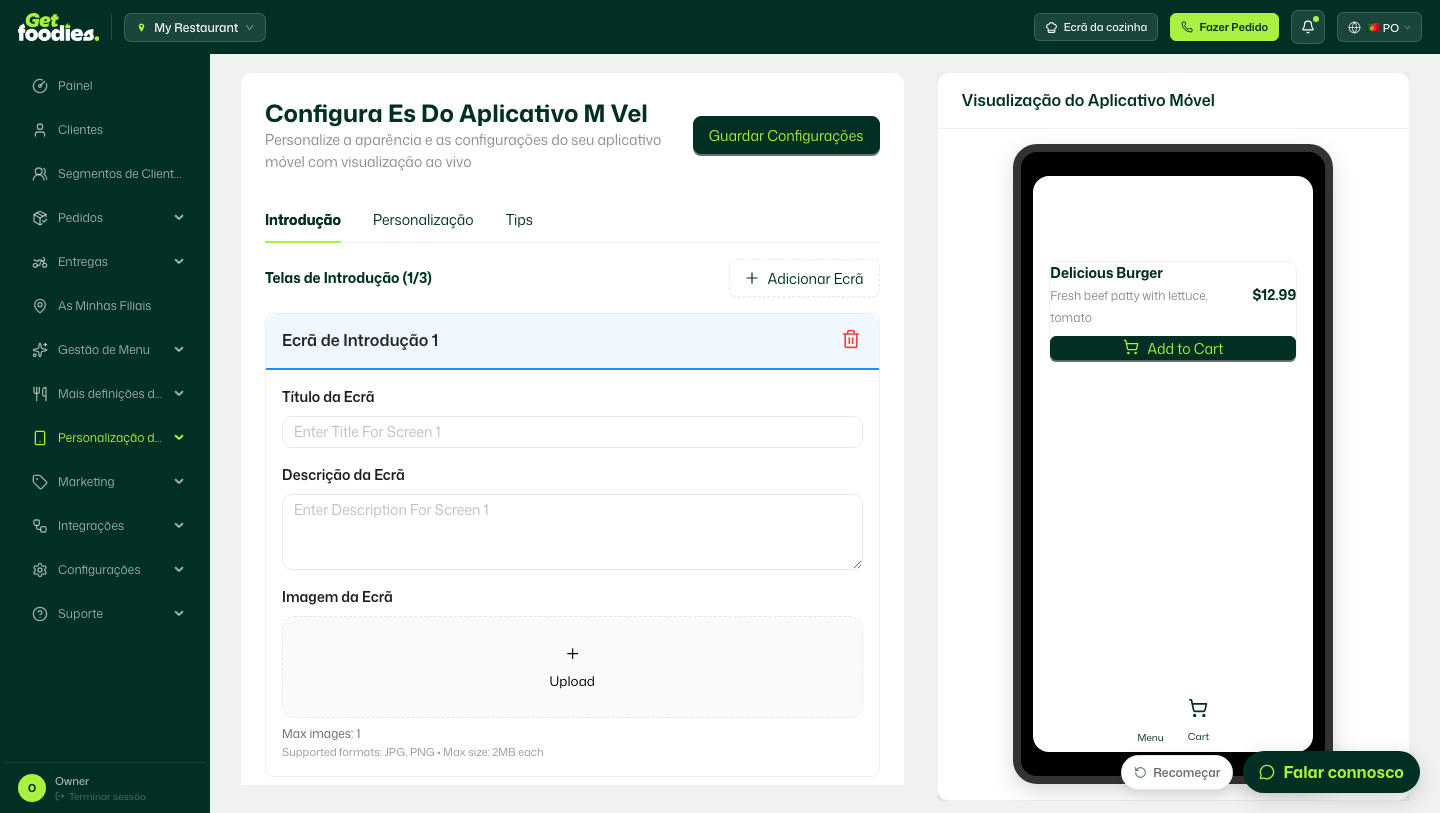Click the Integrações icon

tap(40, 526)
